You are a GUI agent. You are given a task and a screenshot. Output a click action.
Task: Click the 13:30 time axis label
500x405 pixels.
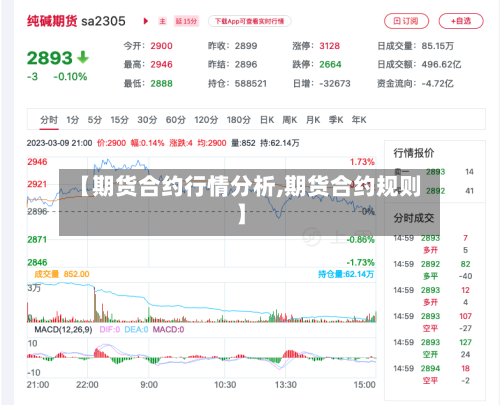coord(286,385)
